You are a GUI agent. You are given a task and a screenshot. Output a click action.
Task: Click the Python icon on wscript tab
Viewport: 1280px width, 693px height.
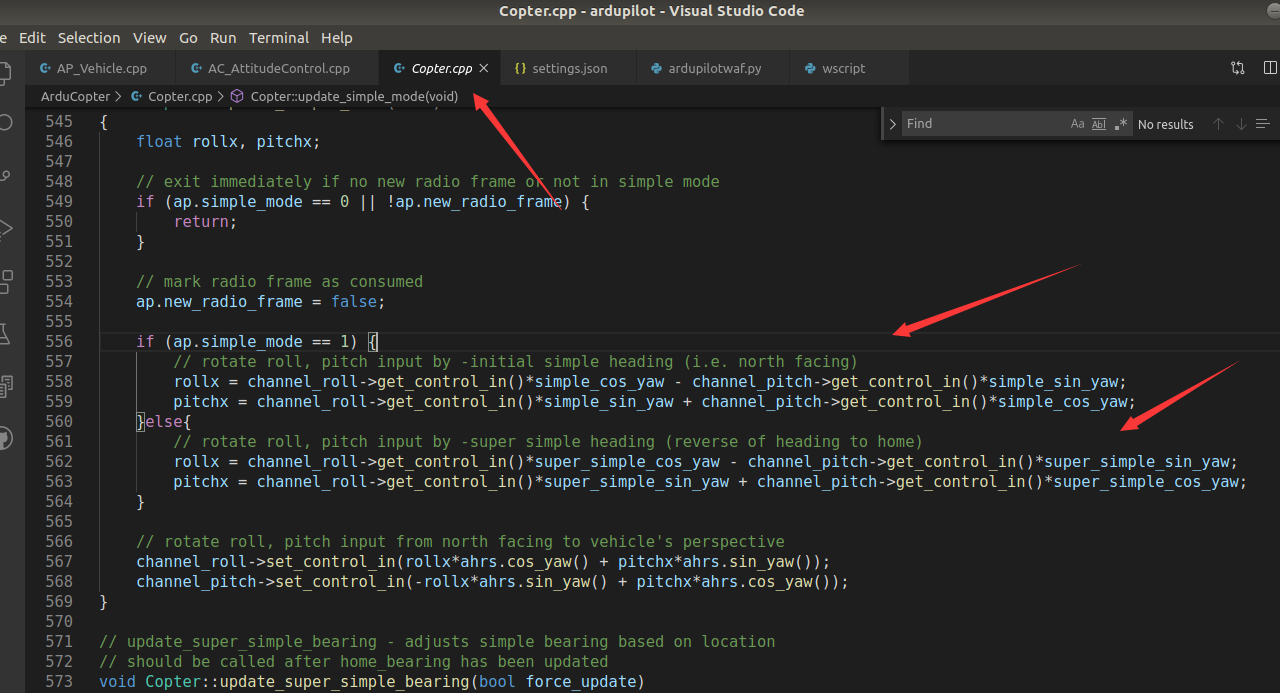(809, 68)
